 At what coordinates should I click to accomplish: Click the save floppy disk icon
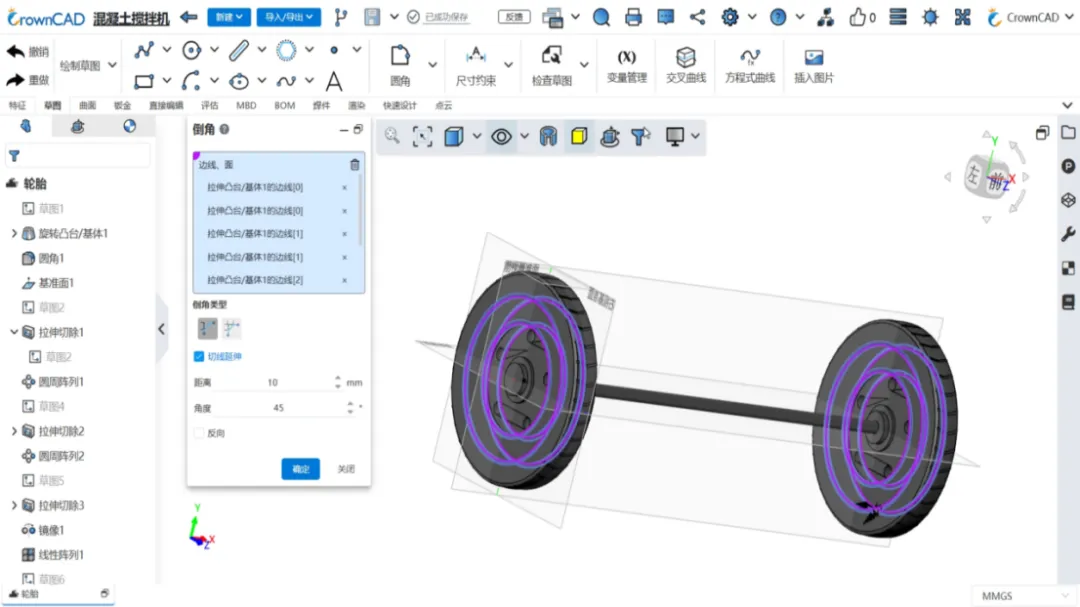click(x=372, y=17)
